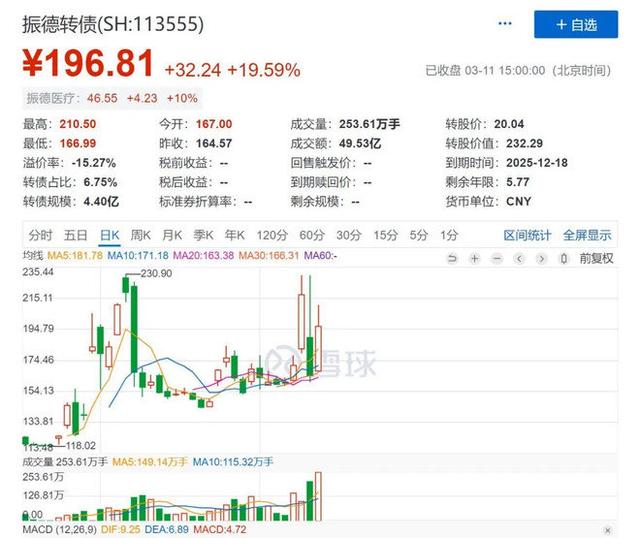Click the MACD:4.72 value

[220, 530]
